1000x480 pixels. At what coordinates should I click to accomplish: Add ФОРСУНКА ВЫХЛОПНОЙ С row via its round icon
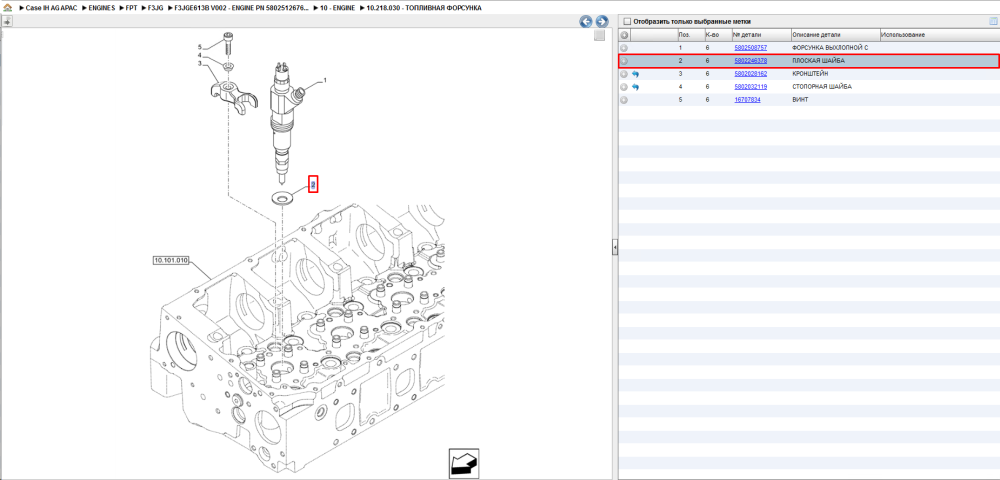(624, 48)
